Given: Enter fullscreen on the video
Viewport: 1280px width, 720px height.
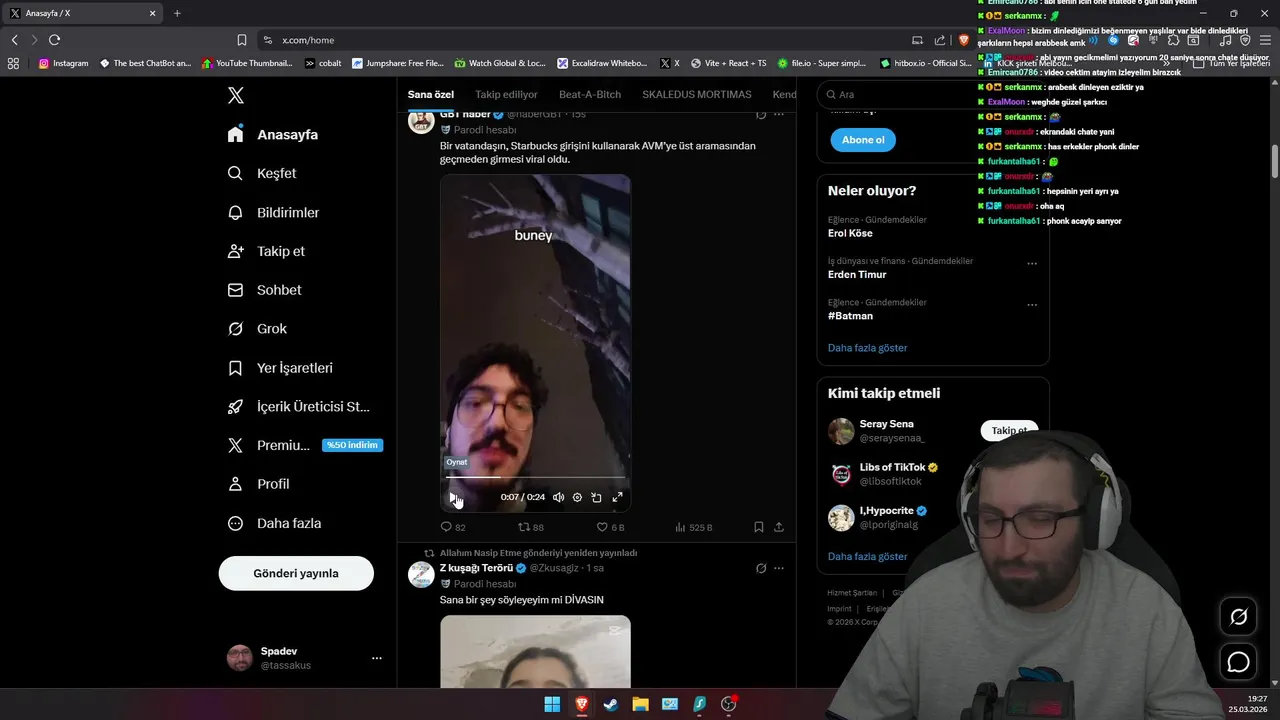Looking at the screenshot, I should [x=617, y=497].
